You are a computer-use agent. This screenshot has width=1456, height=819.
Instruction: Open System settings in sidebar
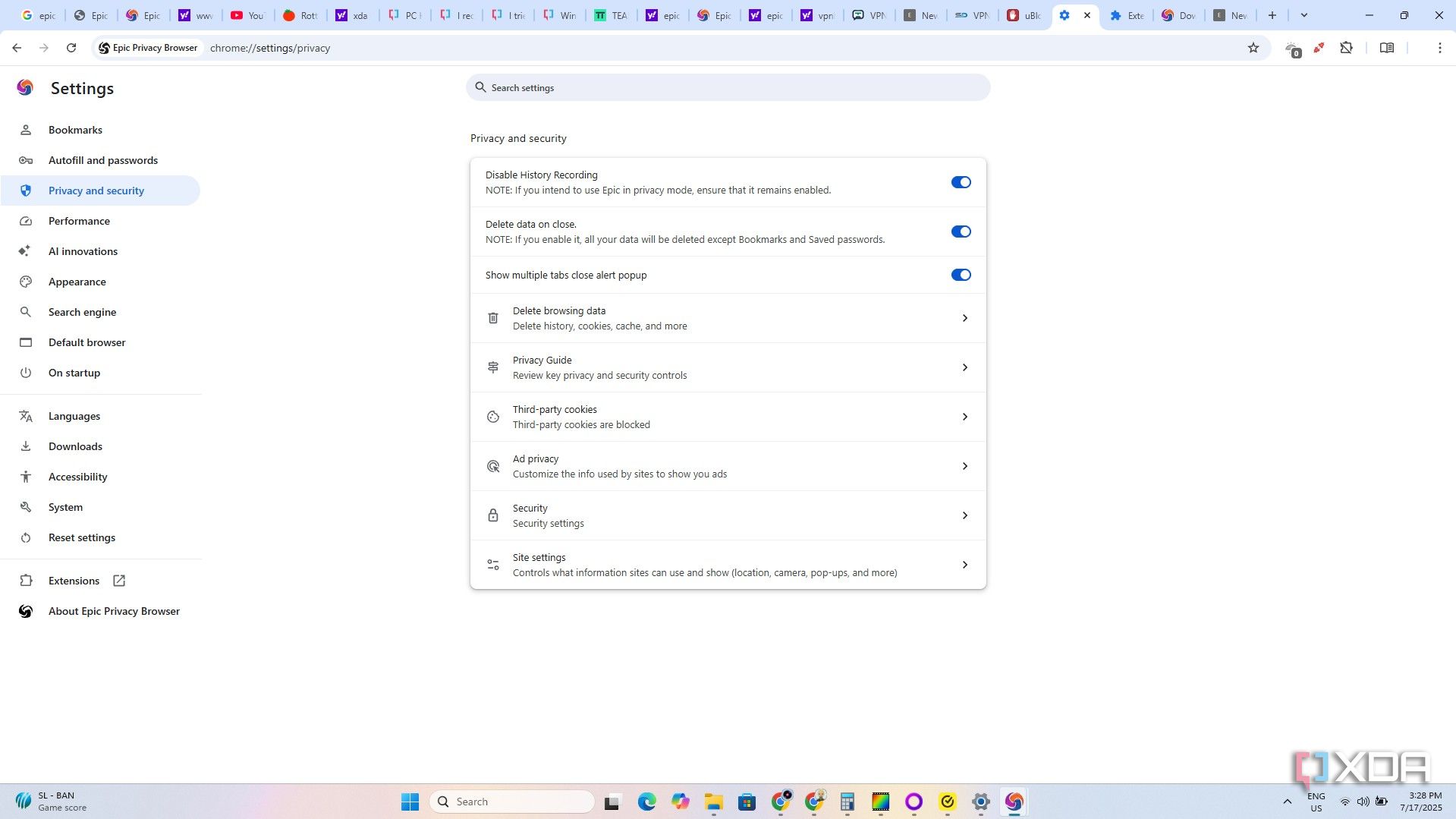pyautogui.click(x=100, y=507)
